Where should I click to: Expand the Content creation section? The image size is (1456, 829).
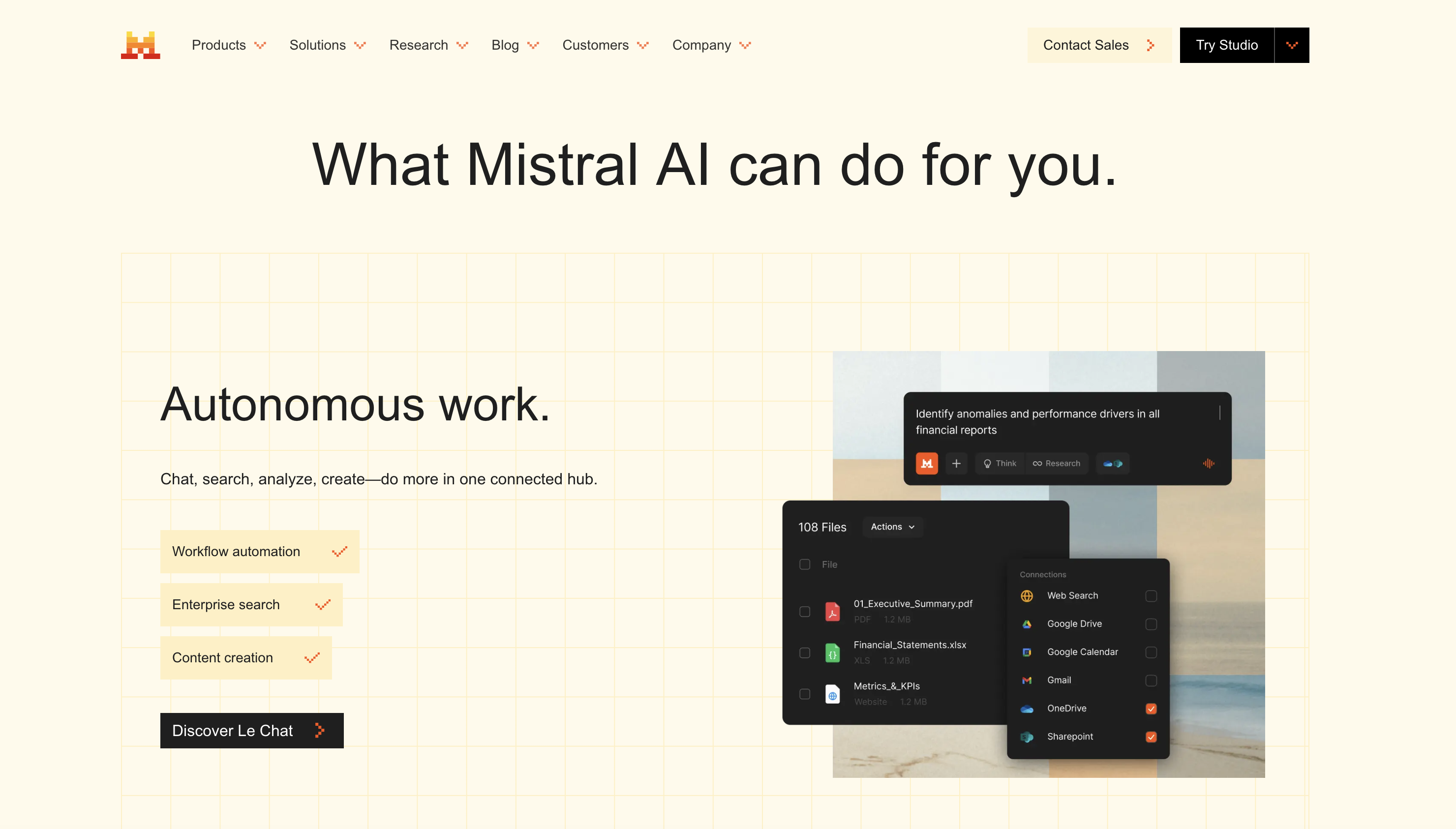(246, 657)
